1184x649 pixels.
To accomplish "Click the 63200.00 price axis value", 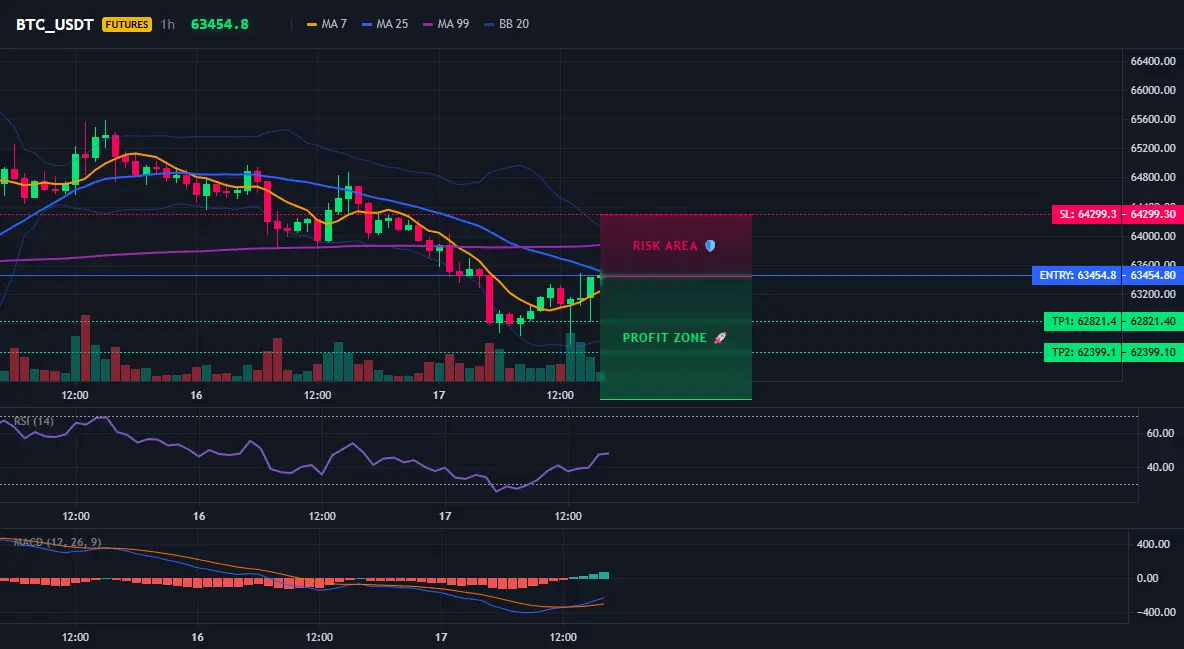I will coord(1153,294).
